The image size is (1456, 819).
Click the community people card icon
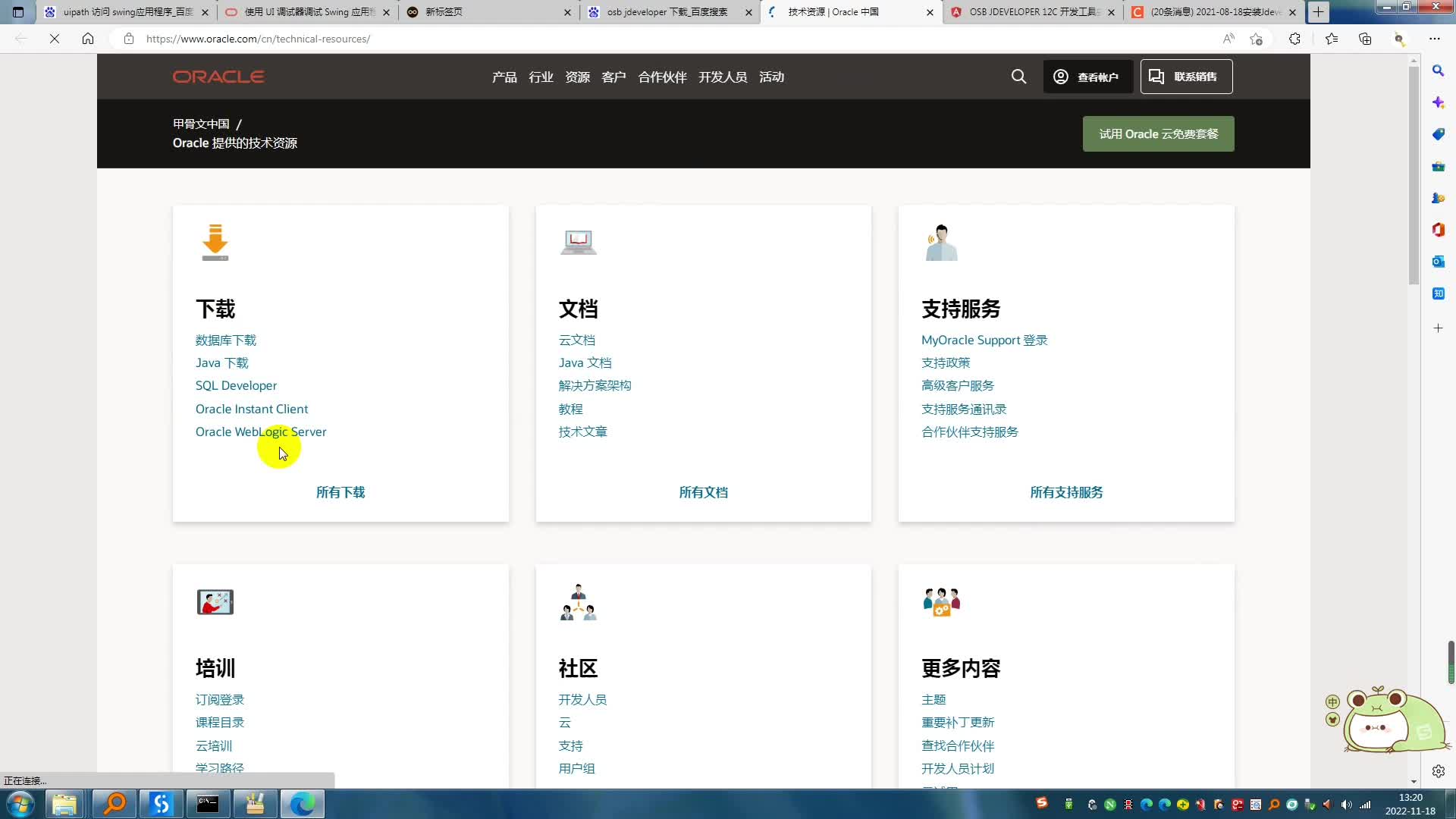(x=579, y=602)
